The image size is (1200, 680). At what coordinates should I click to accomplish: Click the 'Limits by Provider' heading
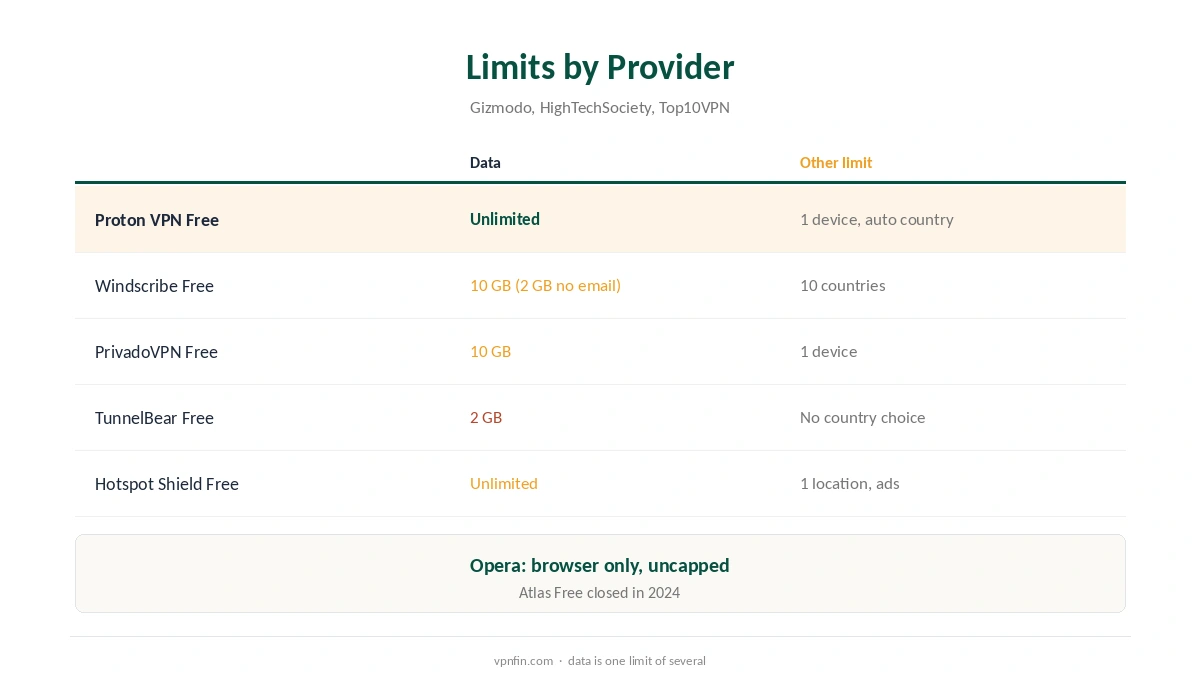[x=600, y=67]
